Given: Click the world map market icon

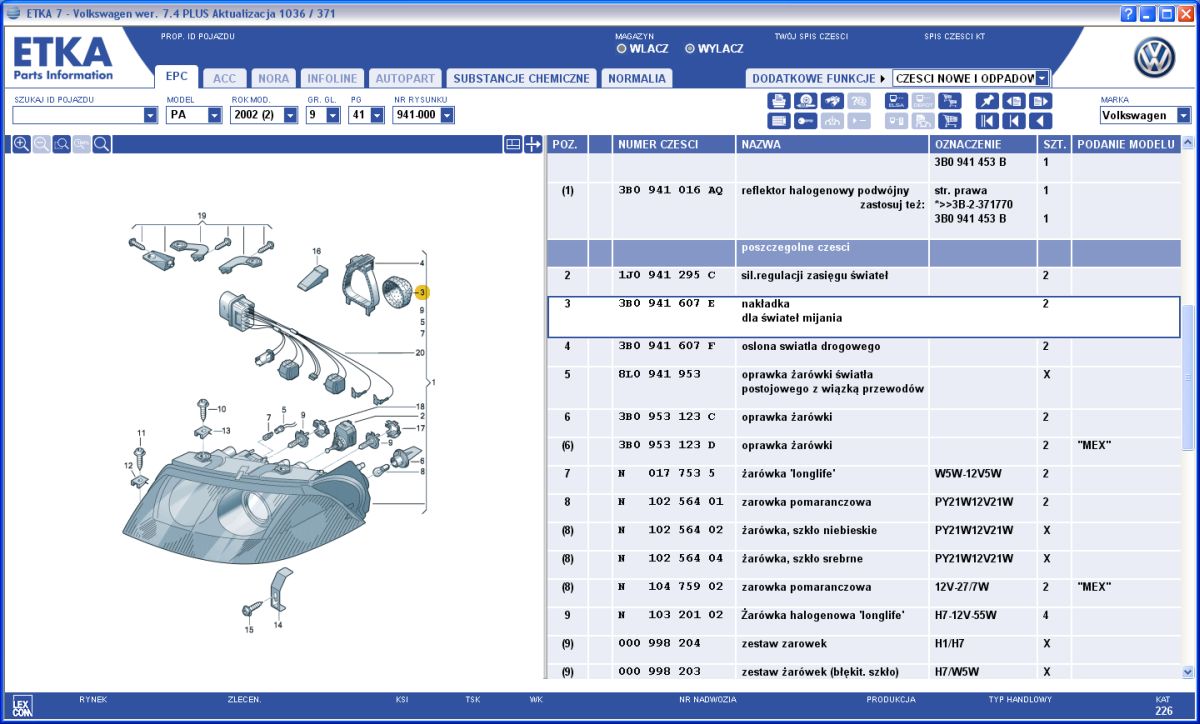Looking at the screenshot, I should pos(832,101).
